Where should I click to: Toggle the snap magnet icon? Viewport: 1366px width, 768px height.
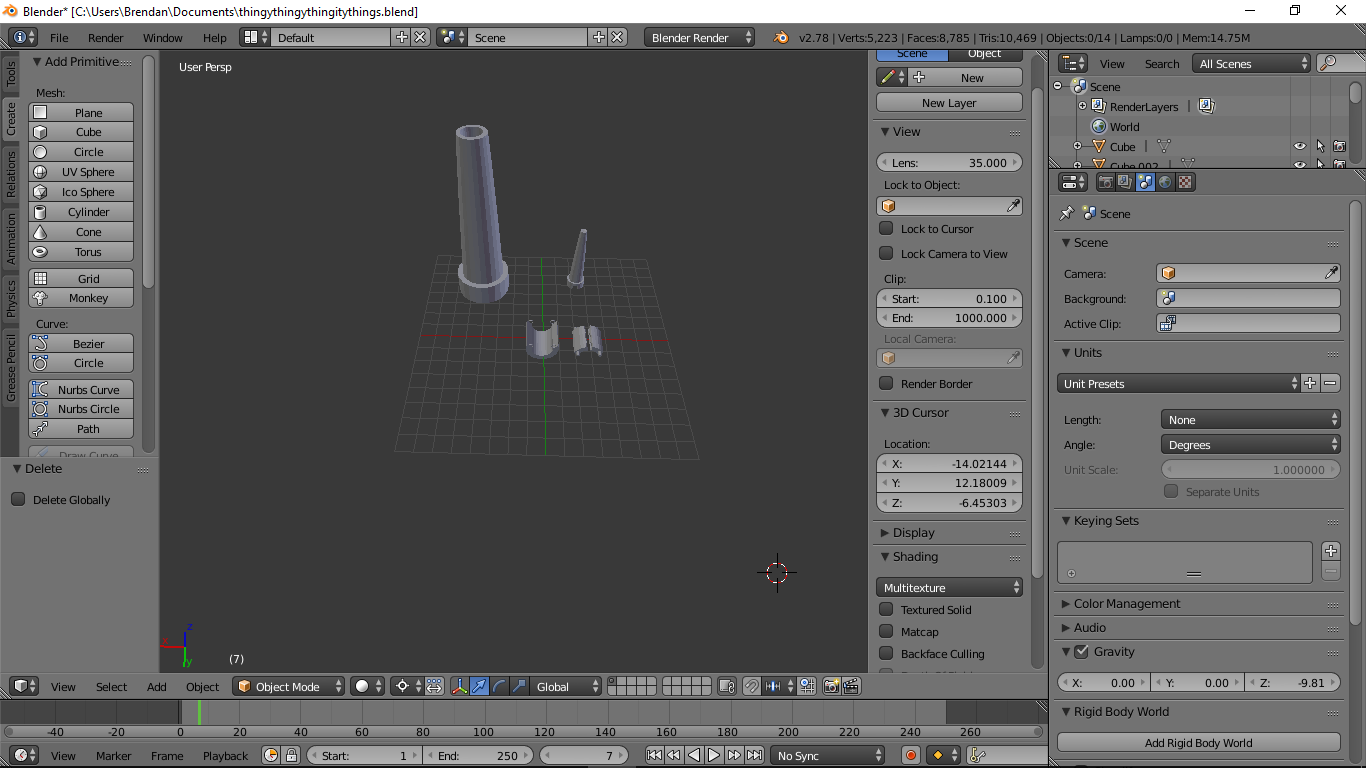pos(751,686)
